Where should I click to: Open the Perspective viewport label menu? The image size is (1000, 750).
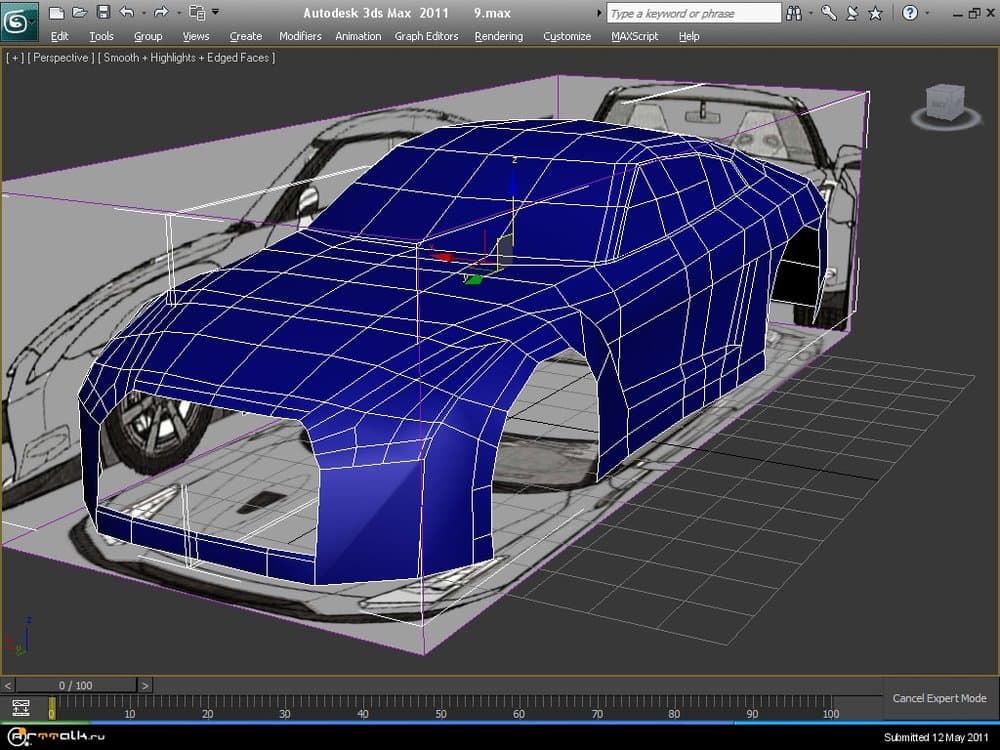click(x=61, y=58)
